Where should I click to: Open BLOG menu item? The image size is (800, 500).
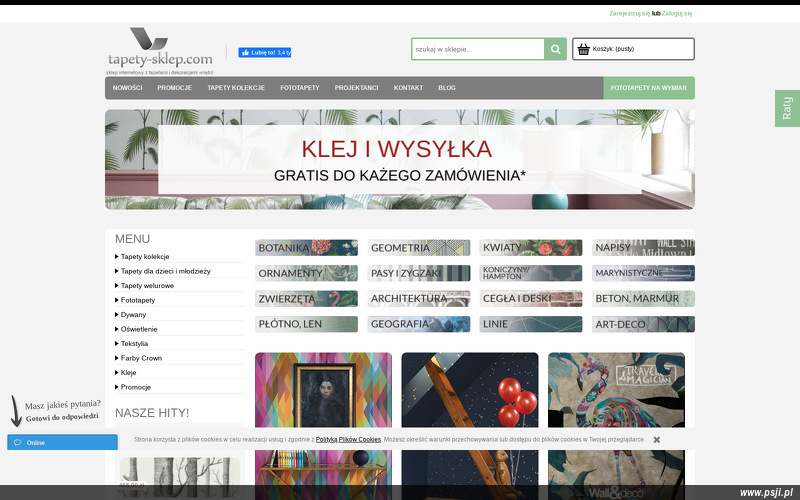446,88
